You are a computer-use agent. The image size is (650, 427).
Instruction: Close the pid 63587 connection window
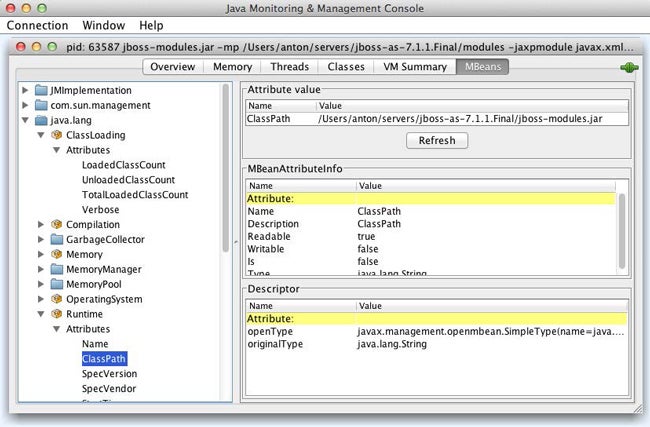pos(21,47)
